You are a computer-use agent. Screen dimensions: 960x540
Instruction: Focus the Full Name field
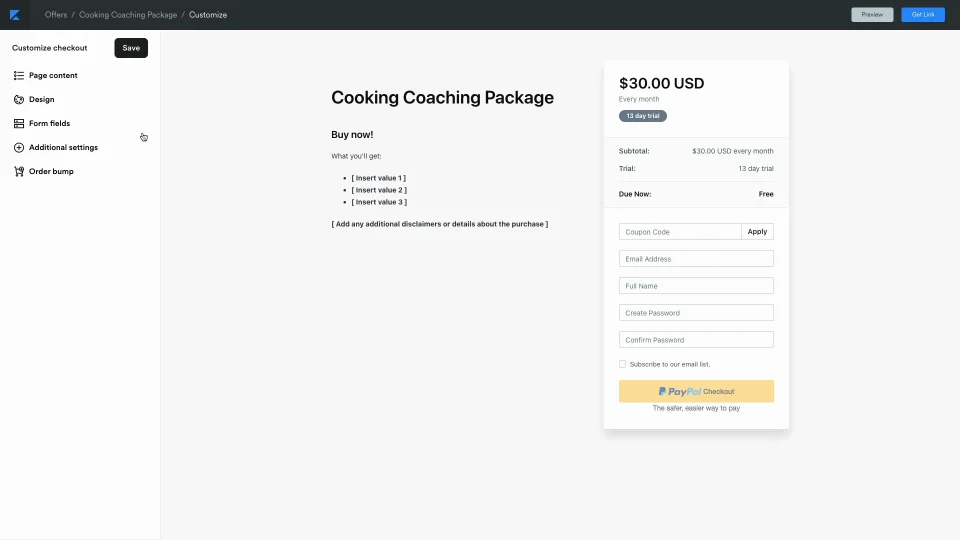point(696,286)
